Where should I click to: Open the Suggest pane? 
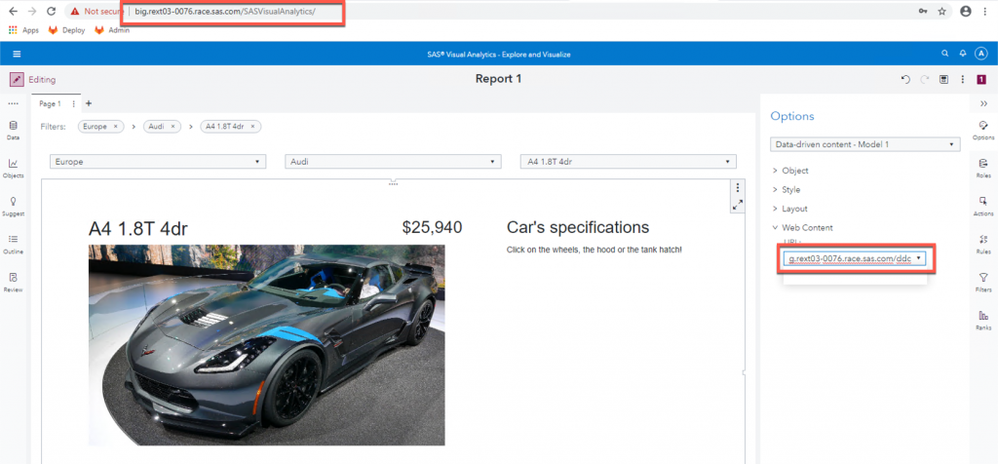(13, 206)
